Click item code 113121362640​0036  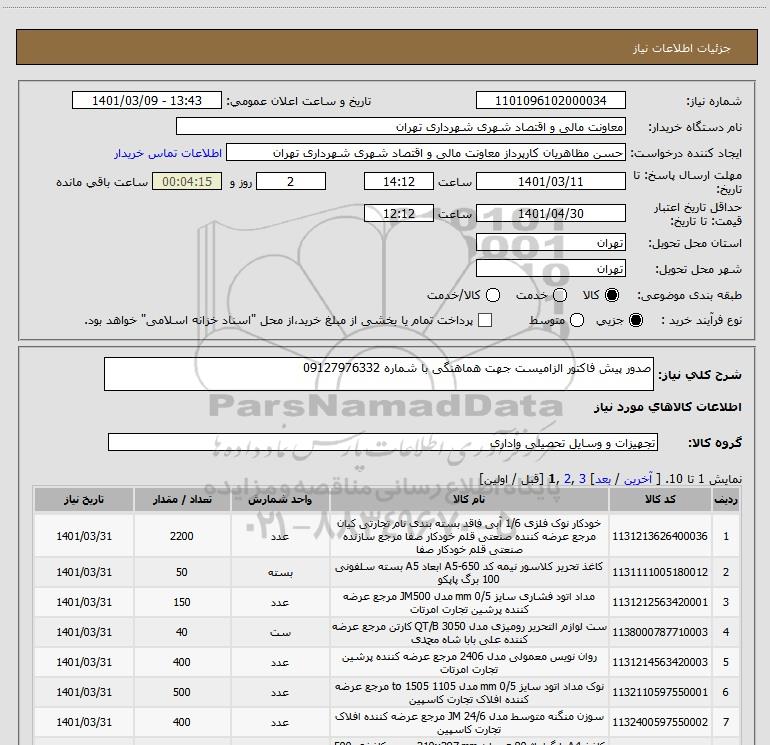(660, 536)
